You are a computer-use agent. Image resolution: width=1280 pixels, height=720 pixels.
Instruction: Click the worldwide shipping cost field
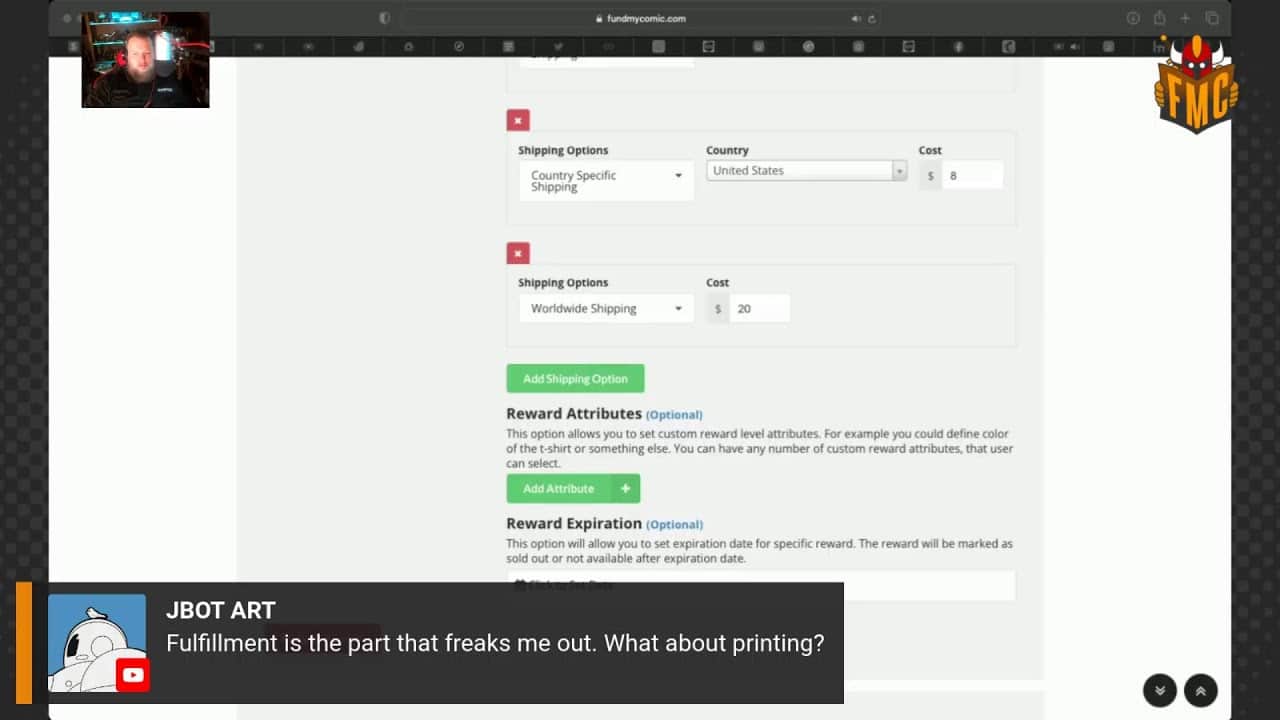759,309
